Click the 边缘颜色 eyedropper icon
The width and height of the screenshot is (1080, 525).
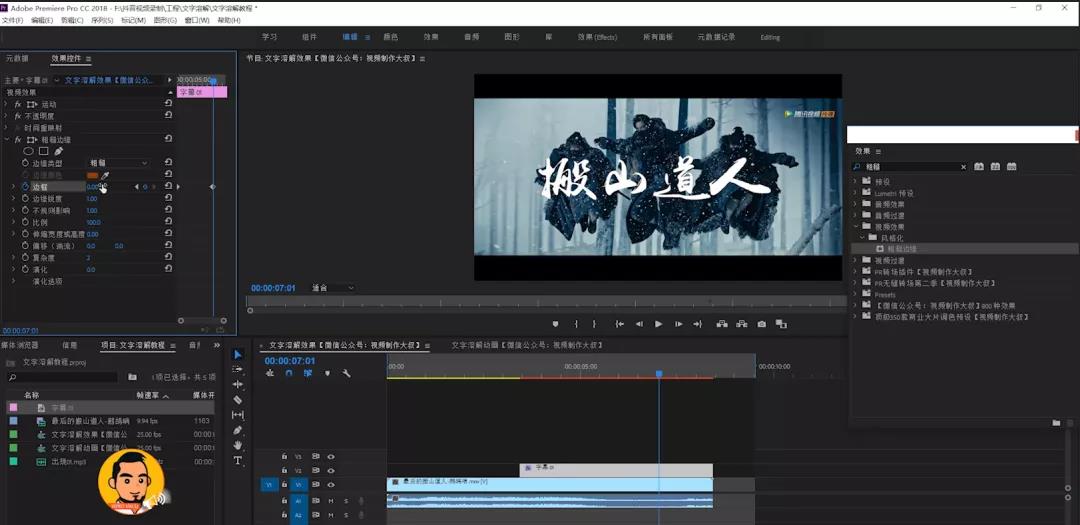coord(105,176)
